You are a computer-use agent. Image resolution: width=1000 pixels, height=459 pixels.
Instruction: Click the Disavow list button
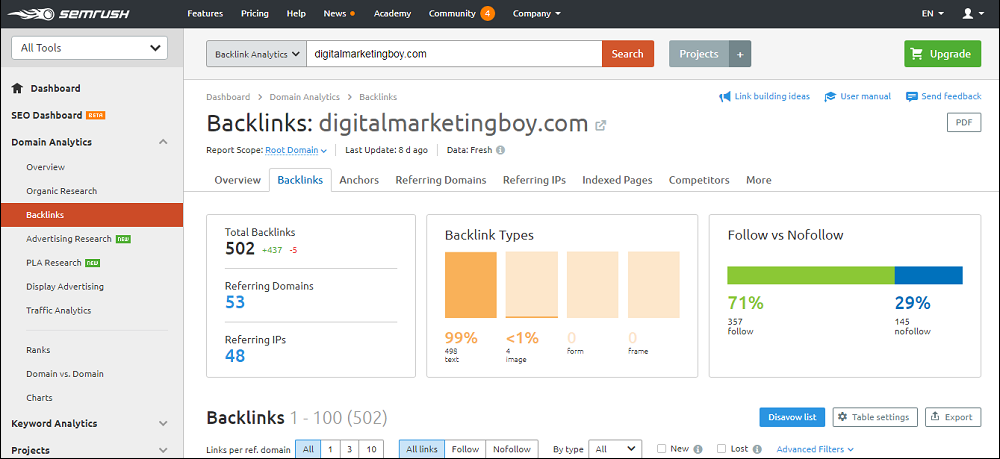tap(792, 417)
